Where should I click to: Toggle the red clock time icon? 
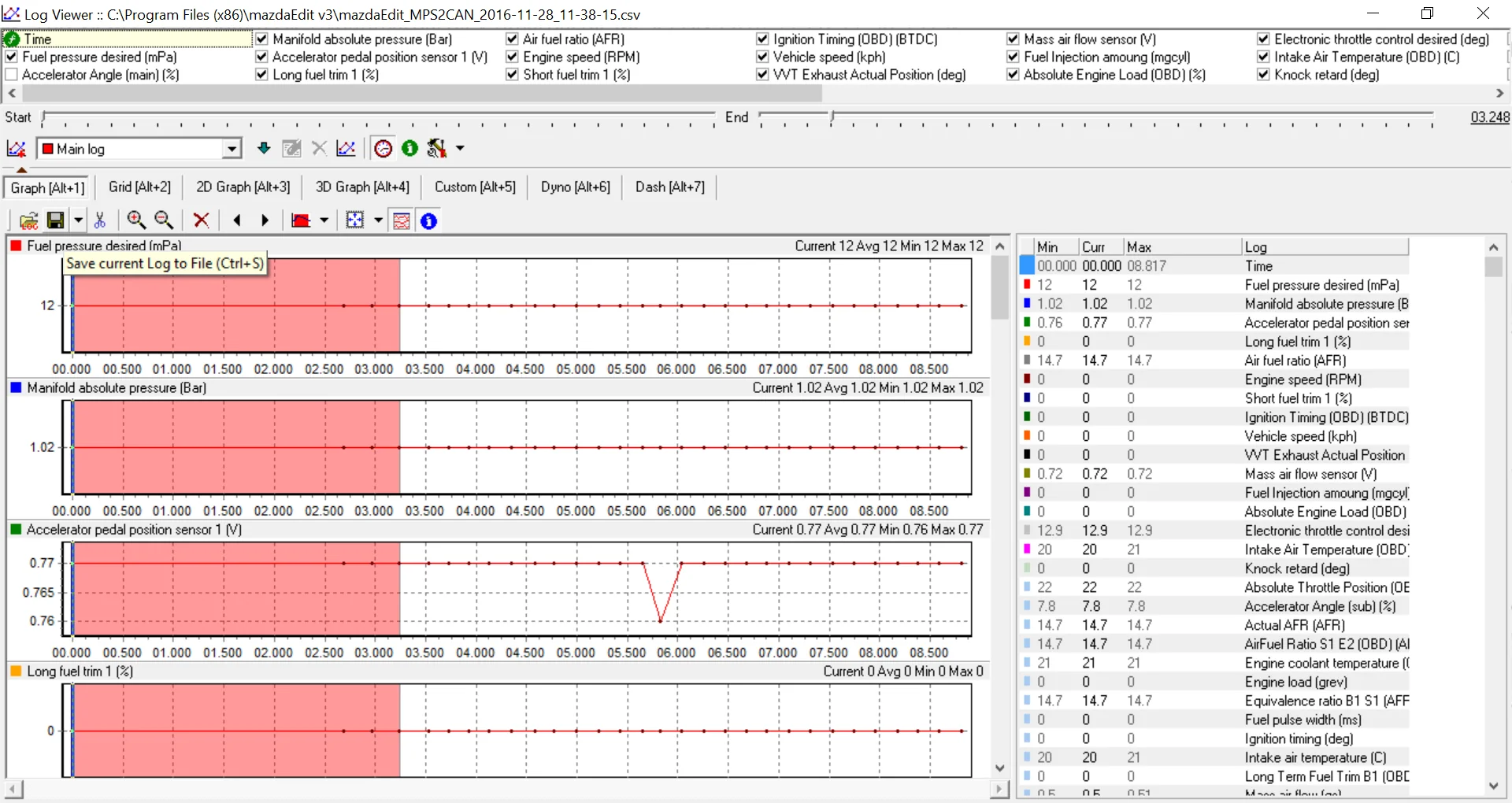(x=384, y=148)
